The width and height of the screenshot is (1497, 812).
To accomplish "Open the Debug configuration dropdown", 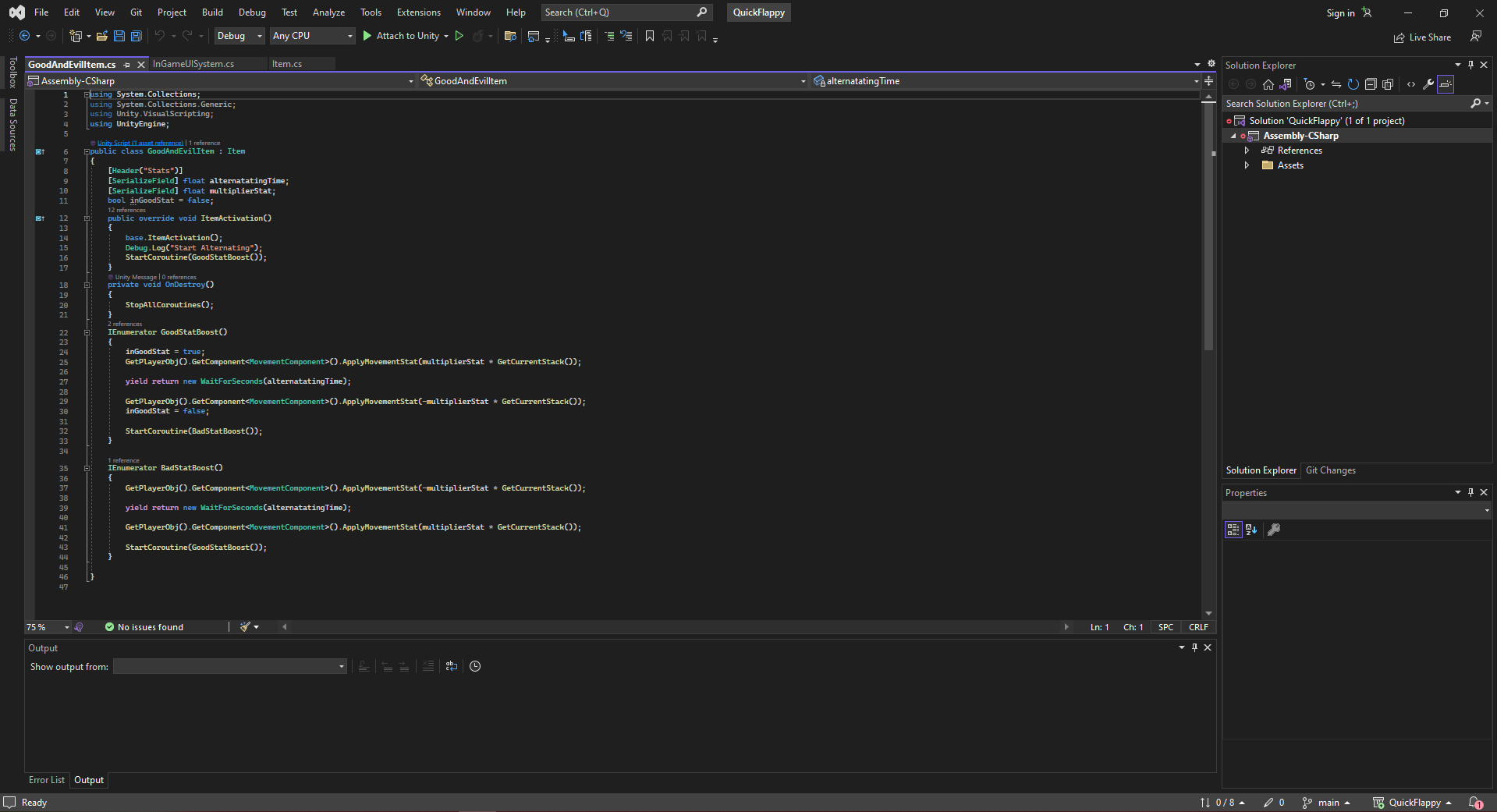I will (239, 36).
